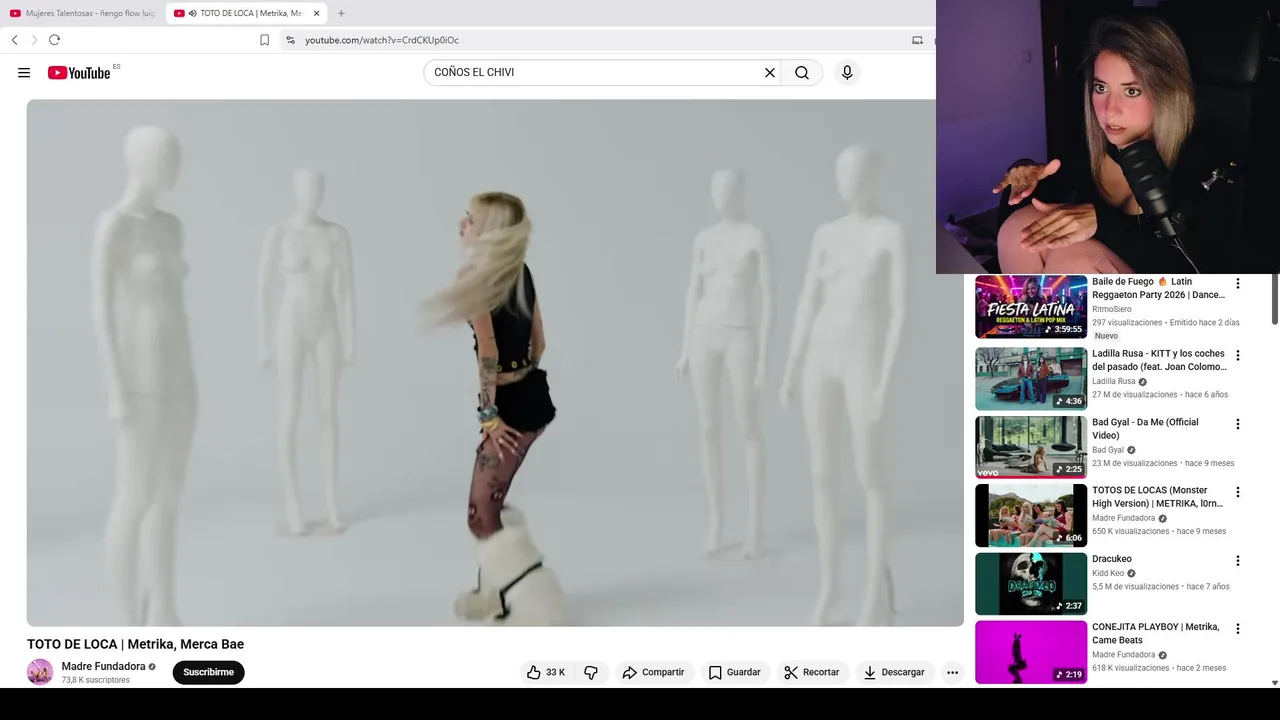Open Ladilla Rusa KITT thumbnail

click(1031, 378)
